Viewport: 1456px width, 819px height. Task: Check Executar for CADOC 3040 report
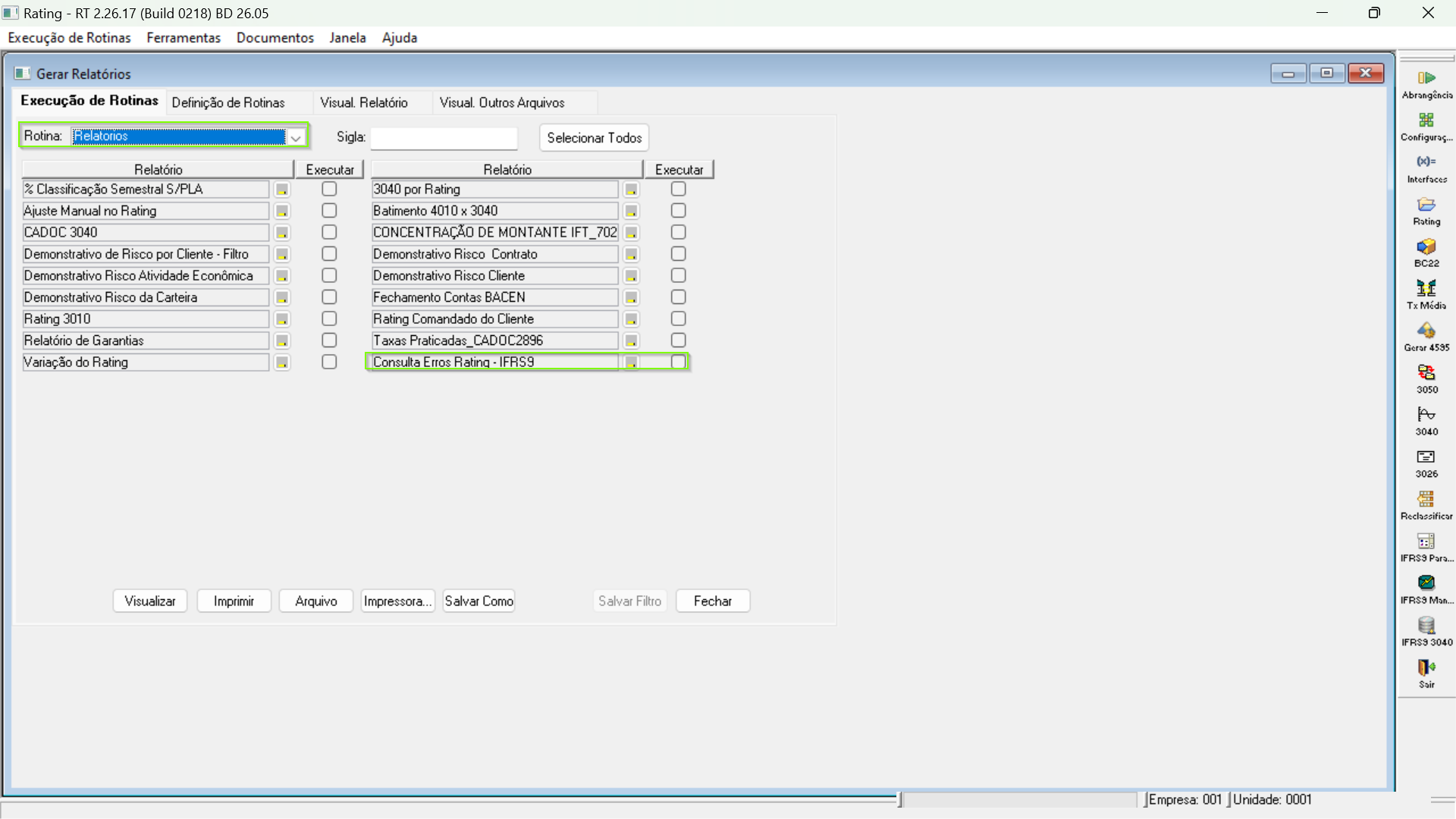[329, 232]
